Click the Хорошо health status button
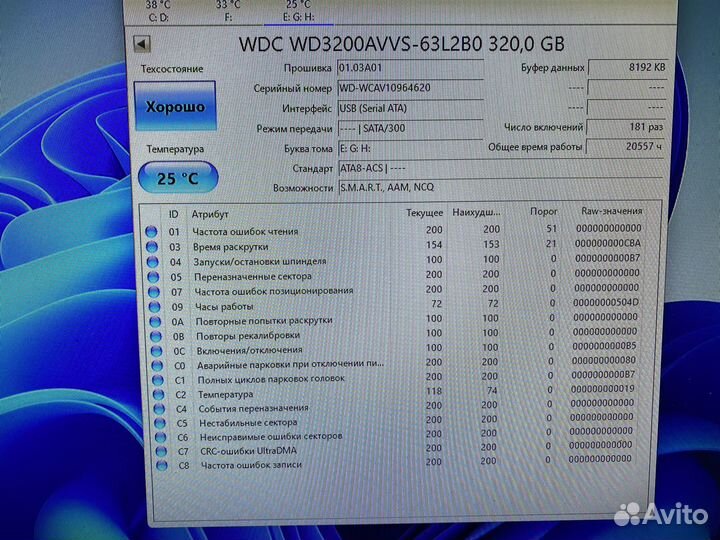This screenshot has width=720, height=540. pos(175,107)
